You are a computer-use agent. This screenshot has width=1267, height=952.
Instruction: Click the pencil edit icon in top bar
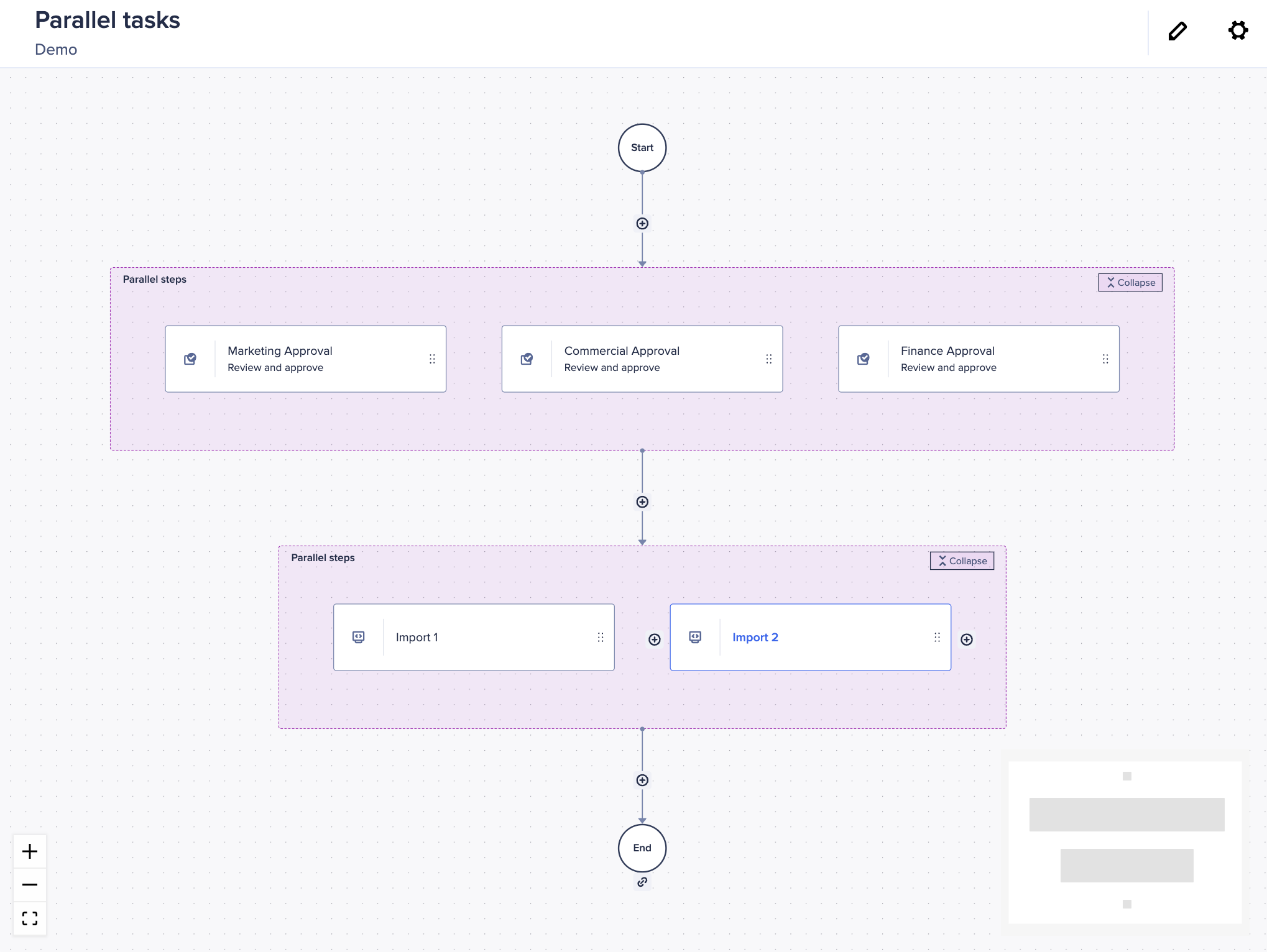pyautogui.click(x=1177, y=30)
